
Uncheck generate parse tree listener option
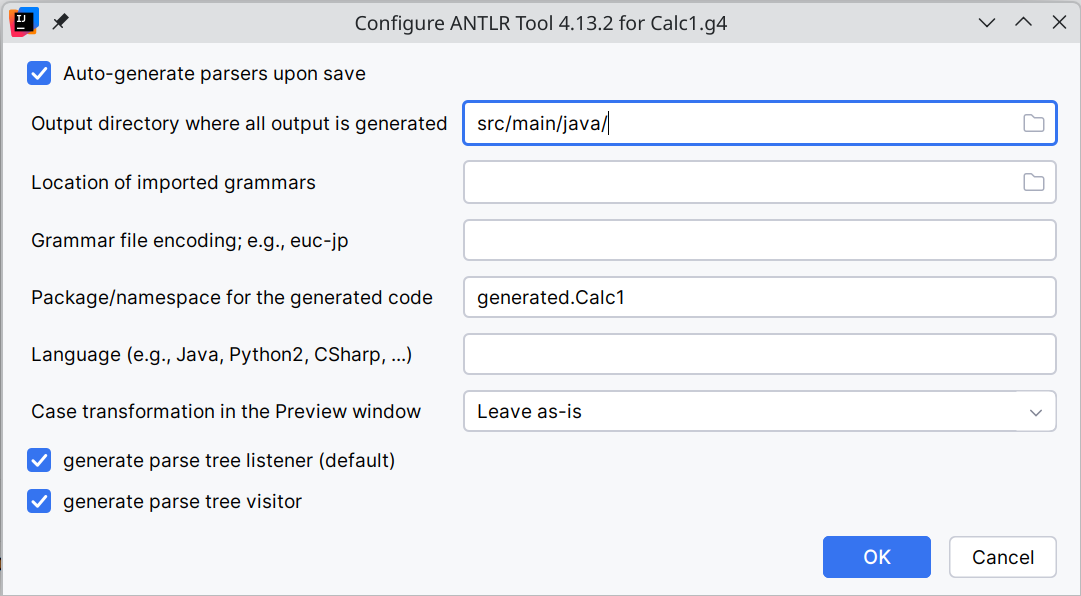coord(39,461)
